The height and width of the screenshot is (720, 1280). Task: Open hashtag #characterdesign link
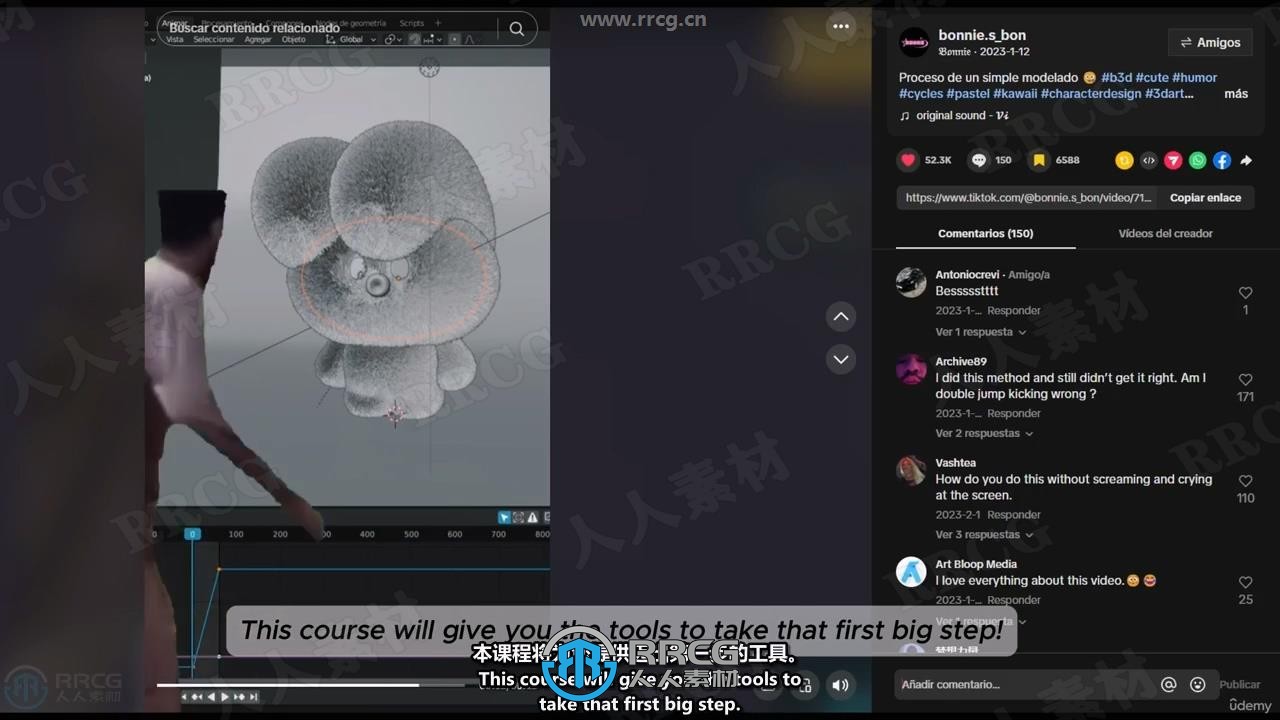pos(1091,94)
